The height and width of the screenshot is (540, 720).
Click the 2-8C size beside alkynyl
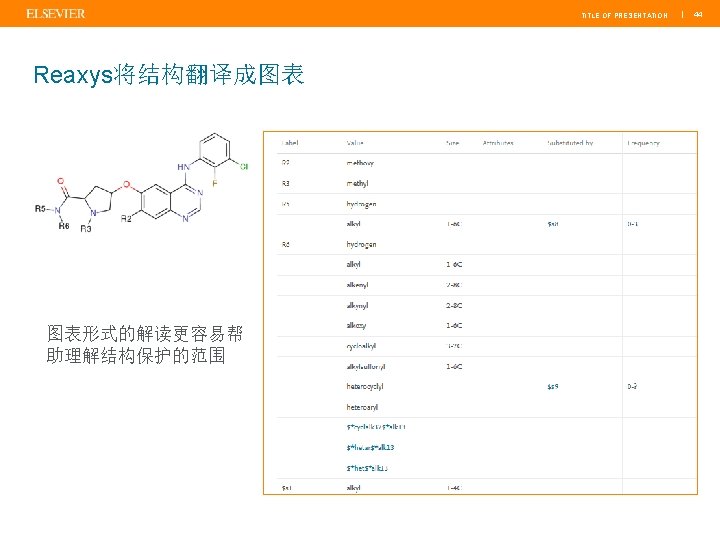coord(454,305)
